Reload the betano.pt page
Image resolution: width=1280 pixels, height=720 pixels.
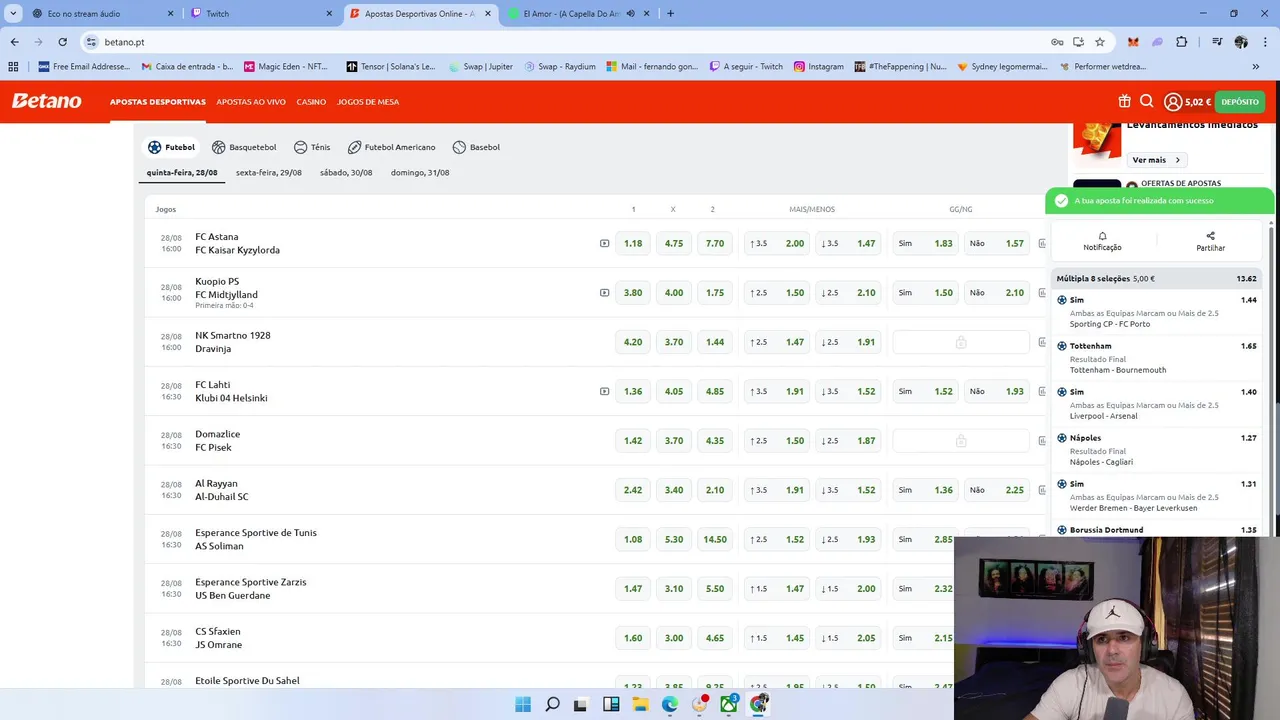coord(62,42)
